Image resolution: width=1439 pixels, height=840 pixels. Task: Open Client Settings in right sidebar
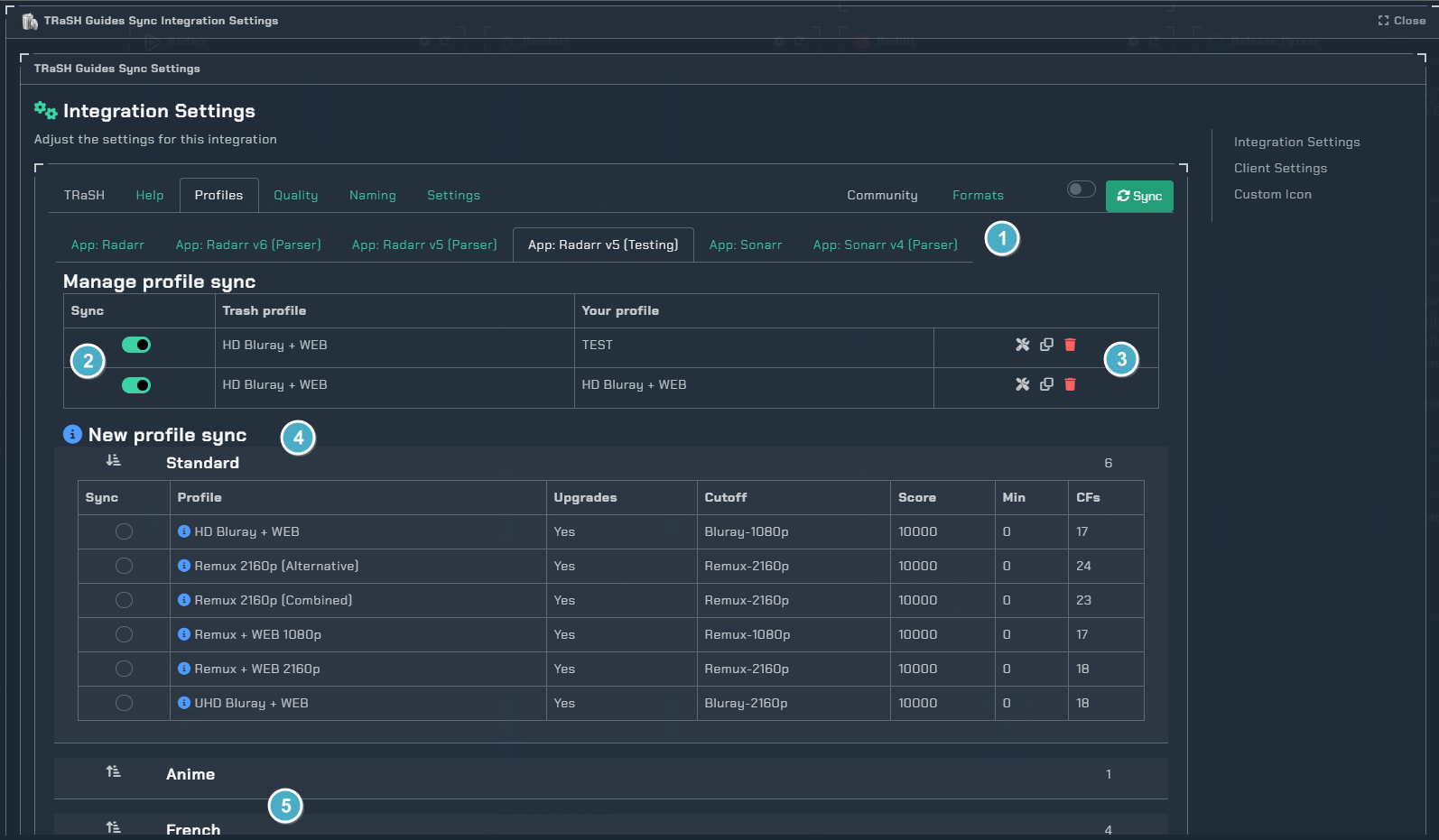[1280, 169]
